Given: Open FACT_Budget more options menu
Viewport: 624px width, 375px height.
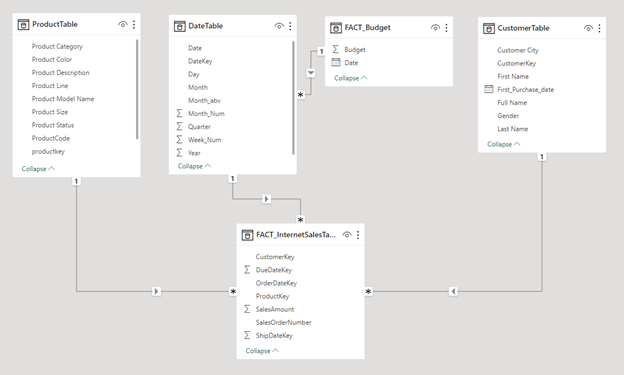Looking at the screenshot, I should tap(446, 28).
